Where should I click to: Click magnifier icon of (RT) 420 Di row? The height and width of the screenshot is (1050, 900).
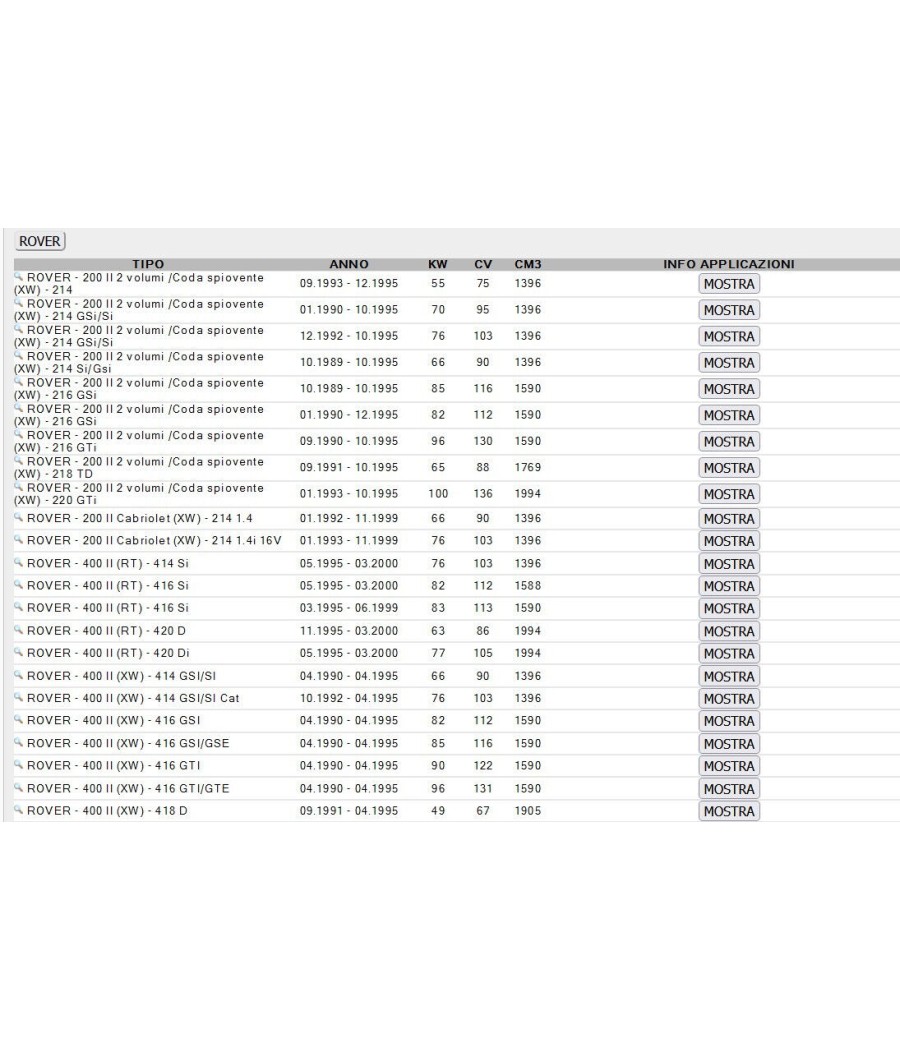(x=19, y=652)
